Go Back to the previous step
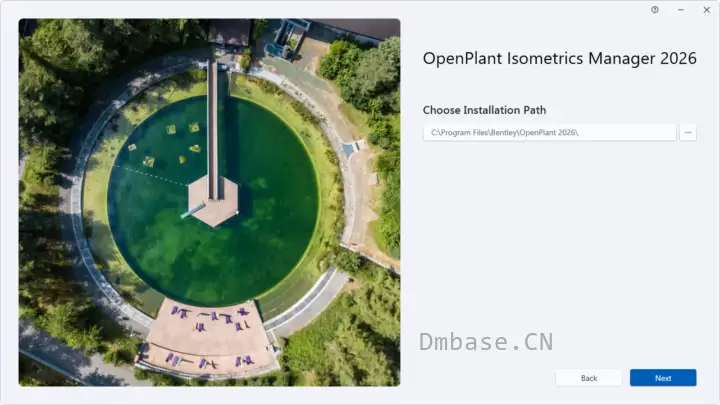This screenshot has width=720, height=405. tap(589, 377)
